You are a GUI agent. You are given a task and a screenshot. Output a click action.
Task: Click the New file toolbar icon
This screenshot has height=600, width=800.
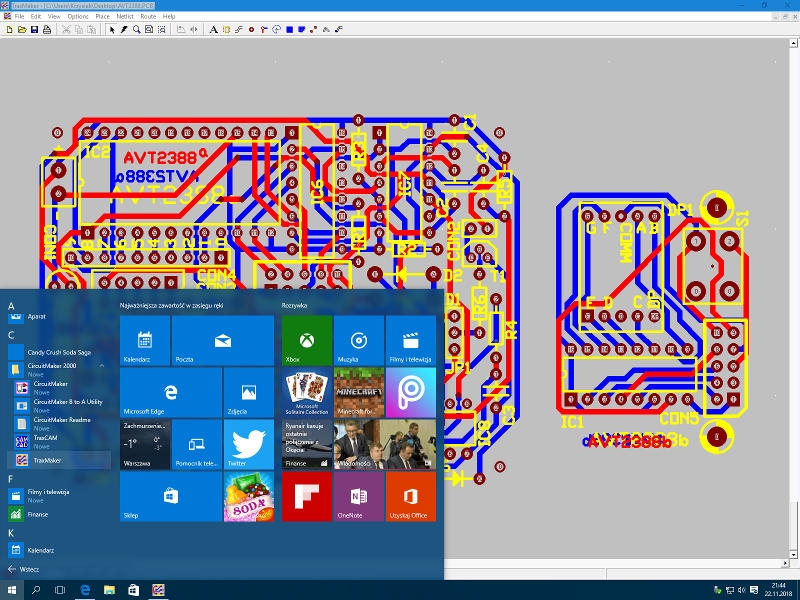pos(10,30)
